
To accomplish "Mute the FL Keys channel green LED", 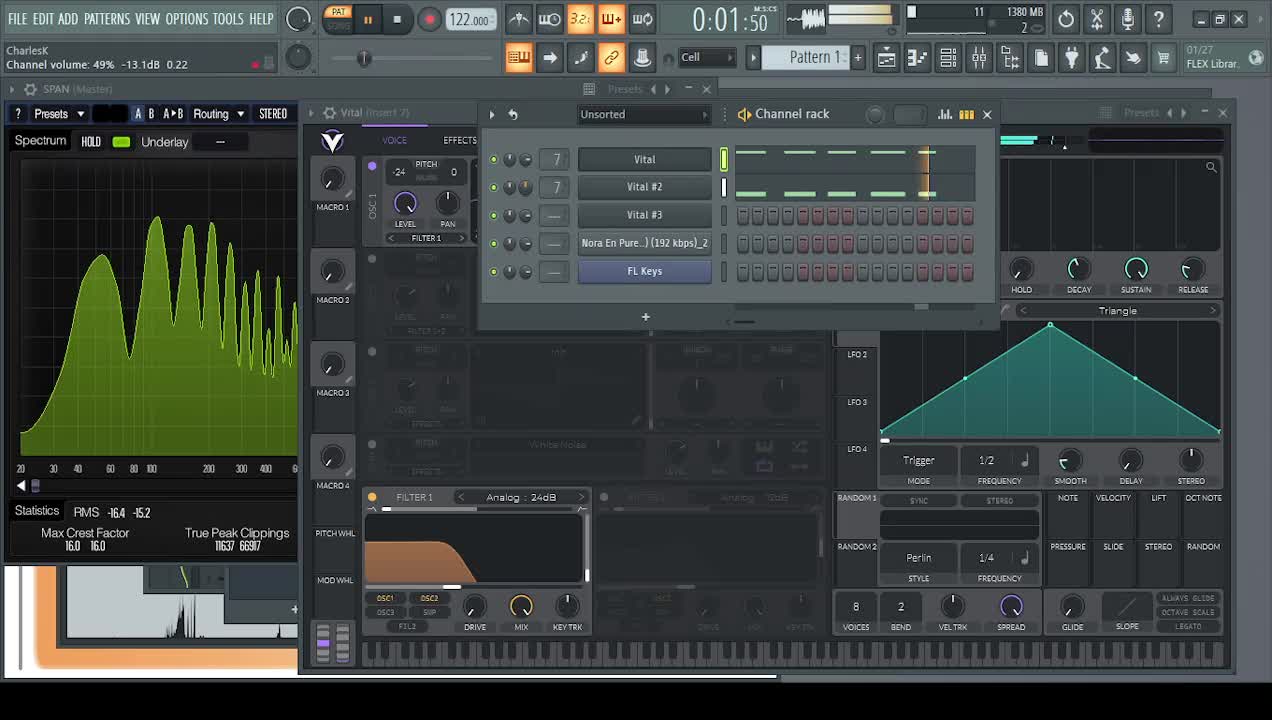I will tap(493, 271).
